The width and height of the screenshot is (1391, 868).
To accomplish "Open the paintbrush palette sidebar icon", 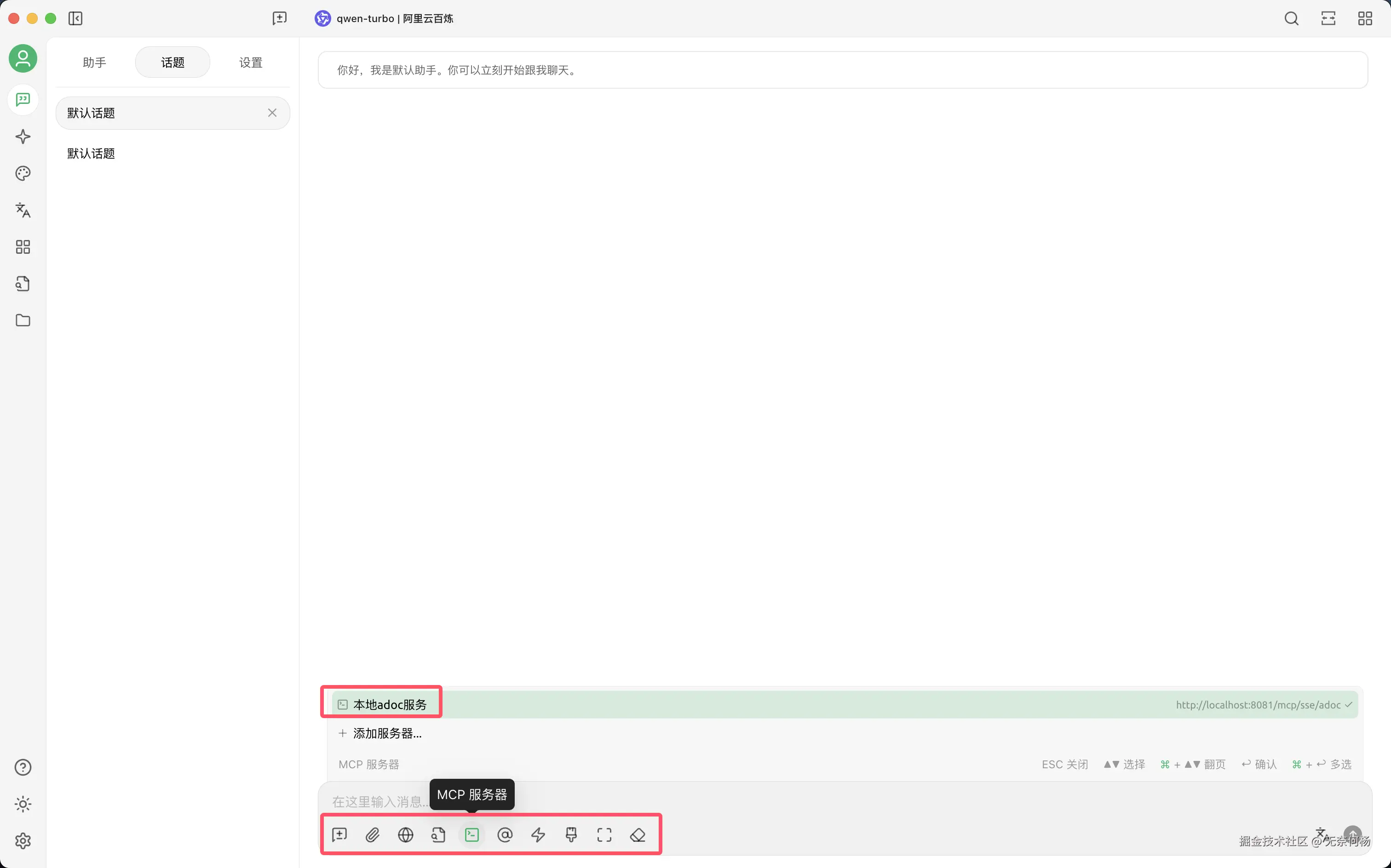I will (23, 173).
